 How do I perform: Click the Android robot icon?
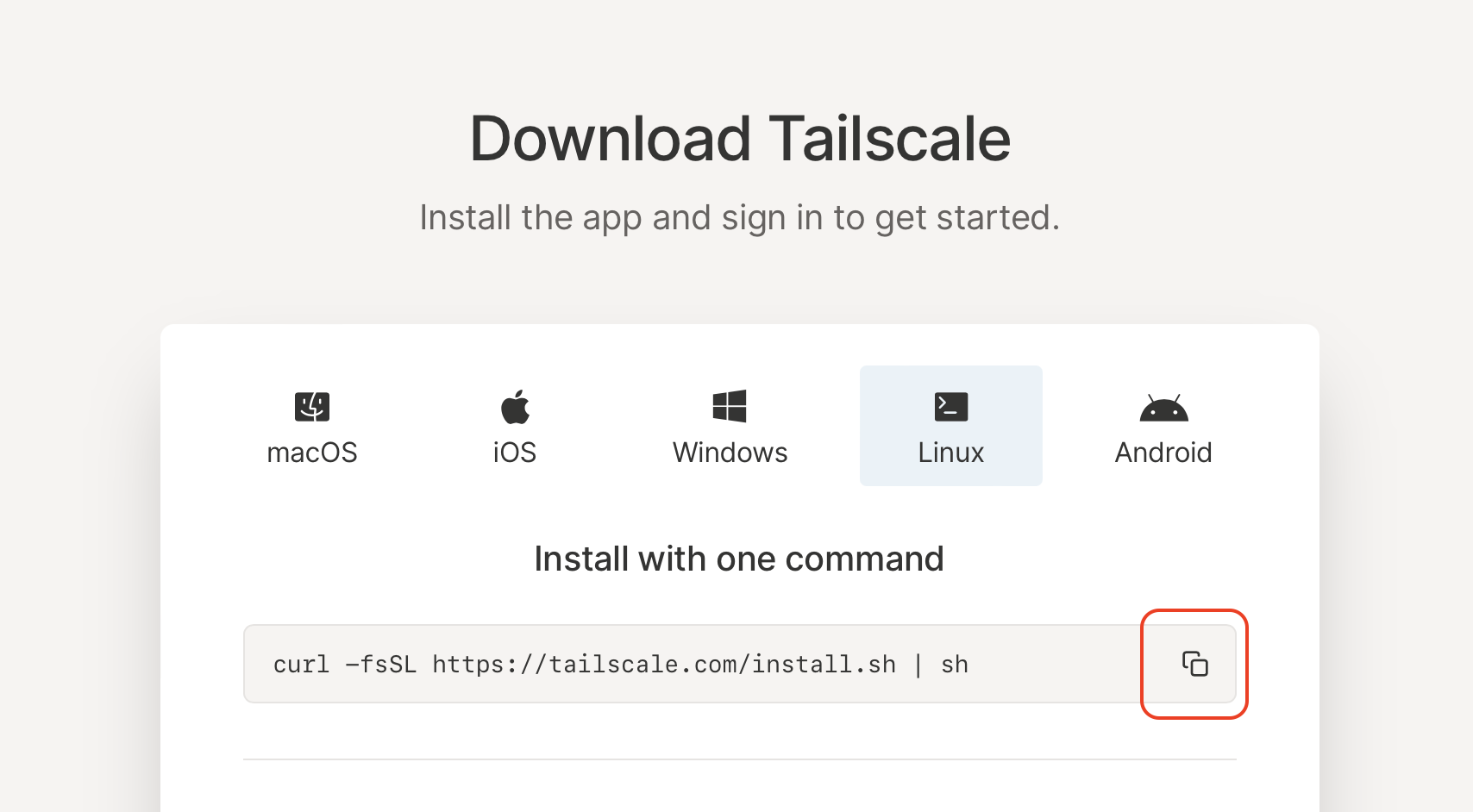(1163, 408)
